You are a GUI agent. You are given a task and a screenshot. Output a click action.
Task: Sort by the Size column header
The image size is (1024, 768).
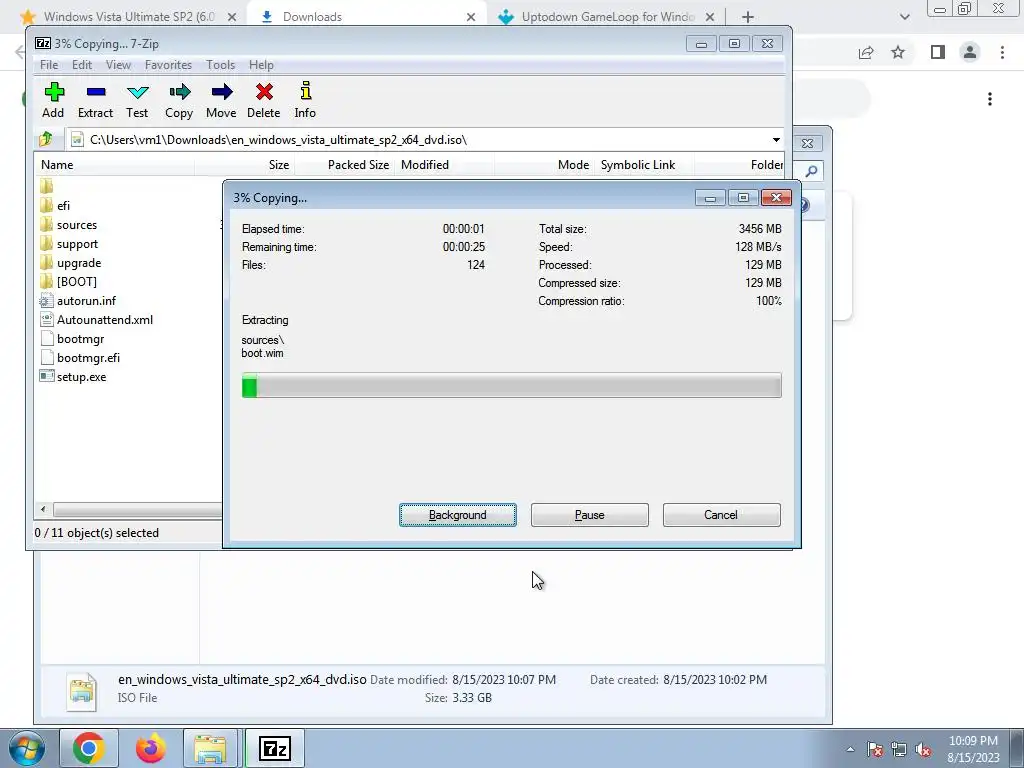click(x=245, y=165)
